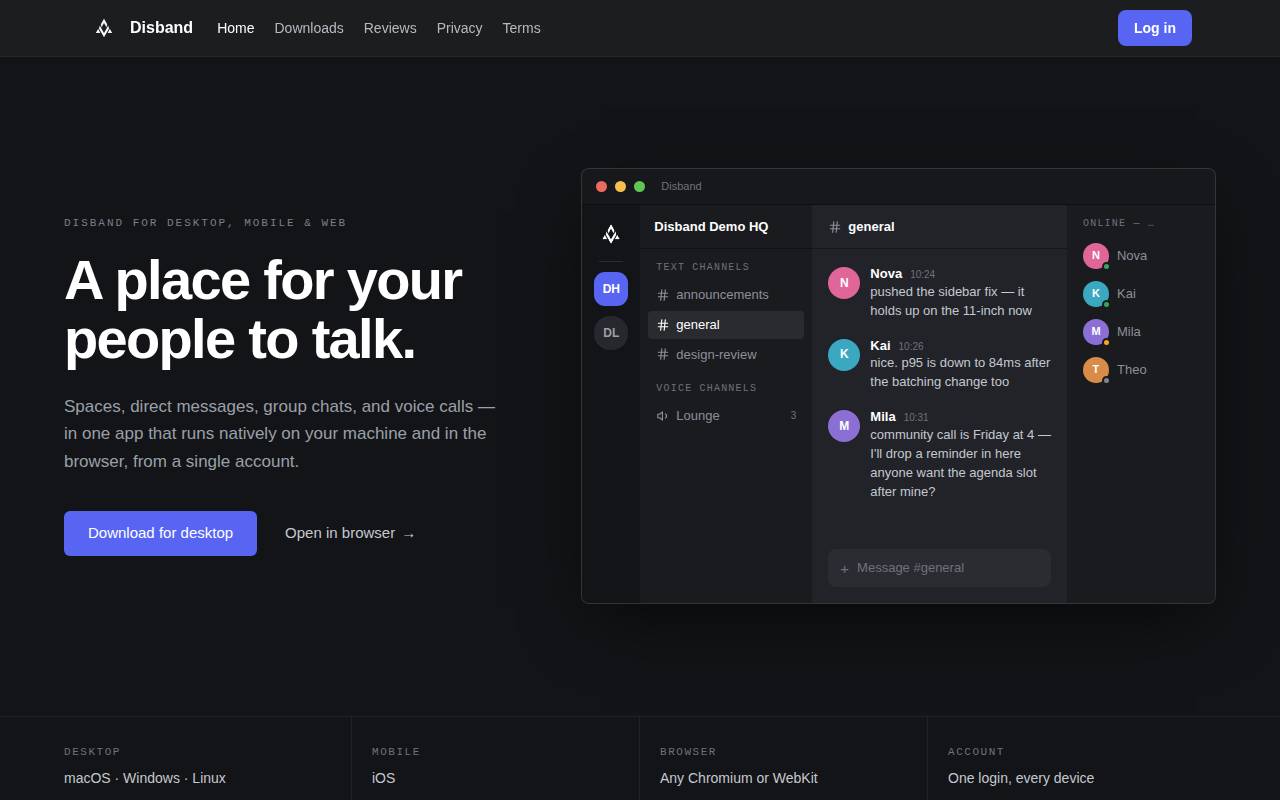Click the Disband home icon in app sidebar

click(611, 234)
